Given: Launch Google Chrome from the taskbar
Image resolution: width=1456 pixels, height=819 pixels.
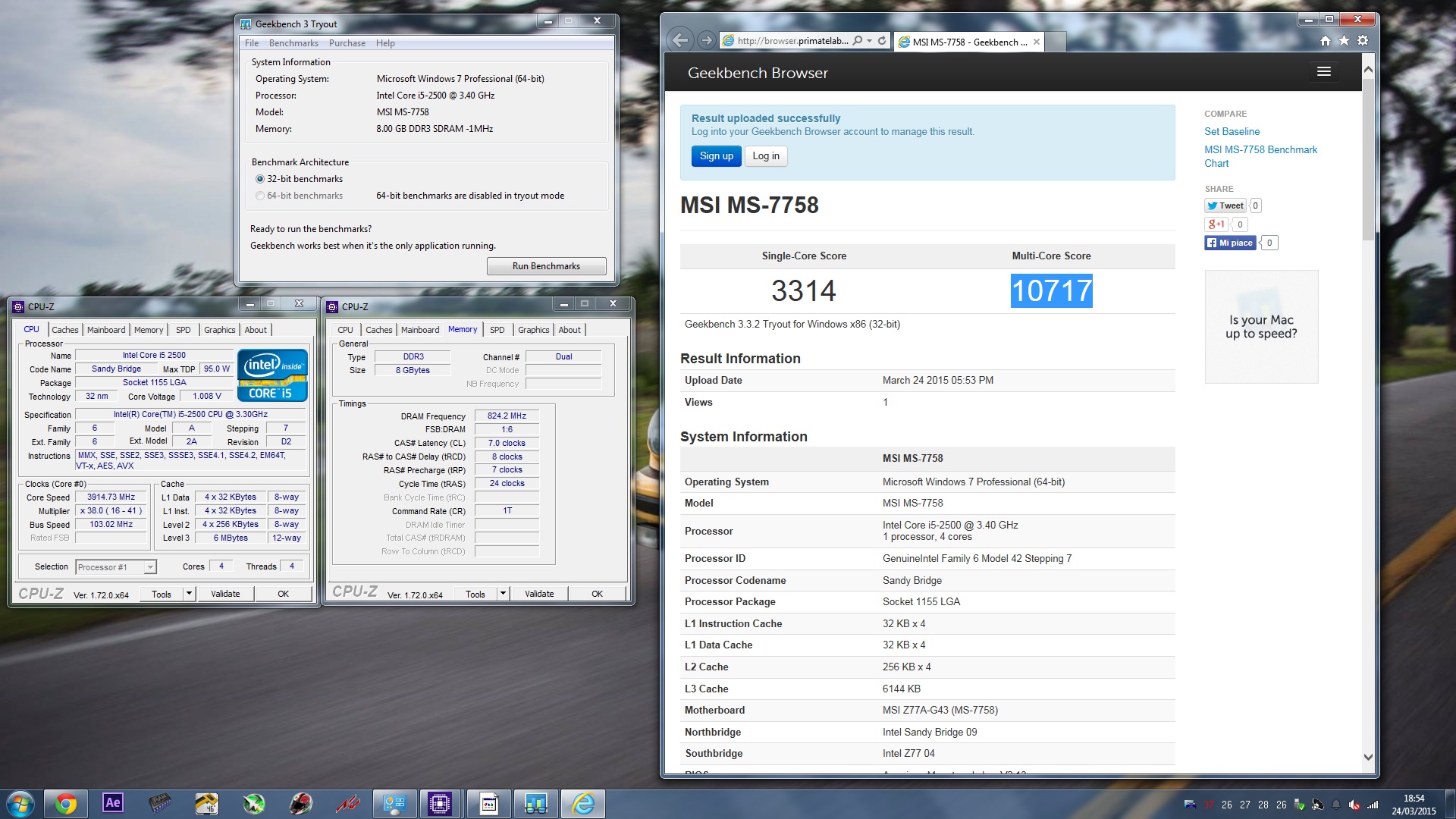Looking at the screenshot, I should (x=66, y=804).
